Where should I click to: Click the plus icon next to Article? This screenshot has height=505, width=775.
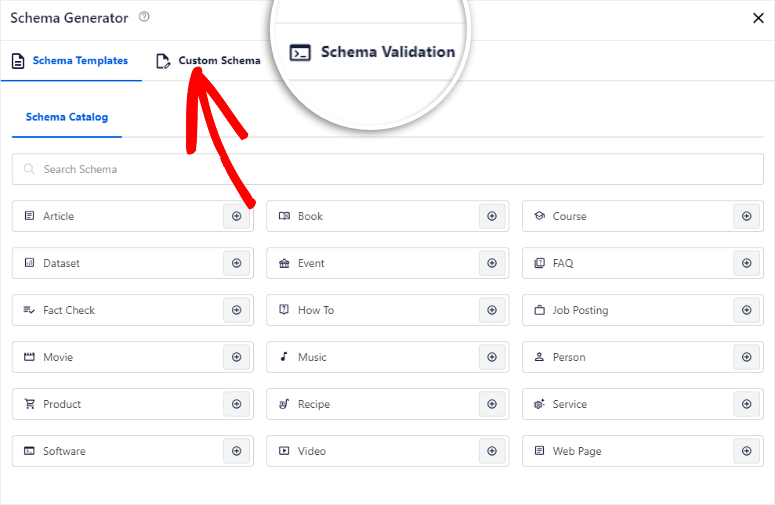point(237,216)
